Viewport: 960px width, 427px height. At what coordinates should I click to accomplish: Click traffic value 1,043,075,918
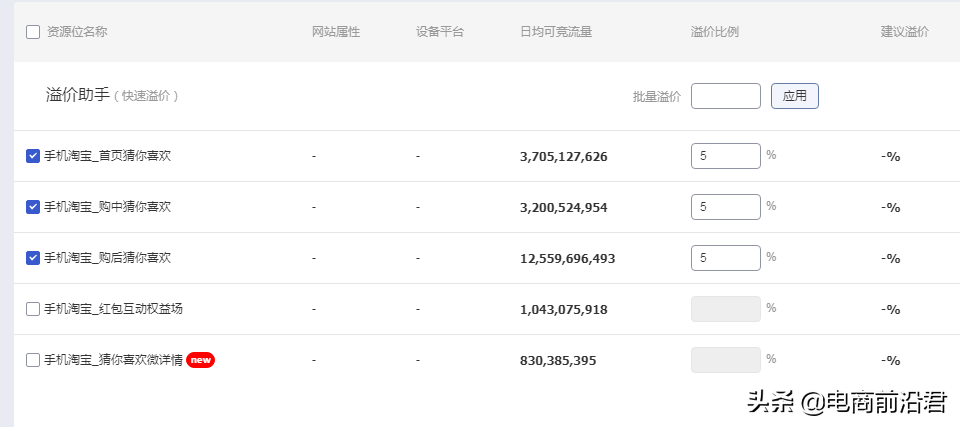pyautogui.click(x=564, y=309)
